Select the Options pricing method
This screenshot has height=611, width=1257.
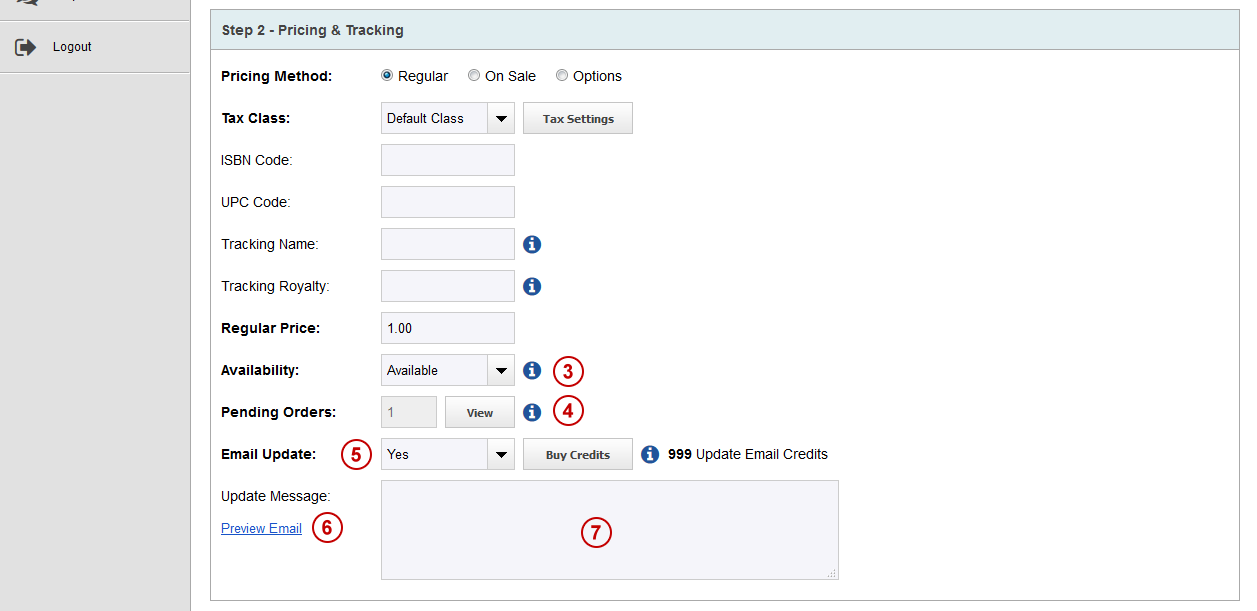point(562,76)
